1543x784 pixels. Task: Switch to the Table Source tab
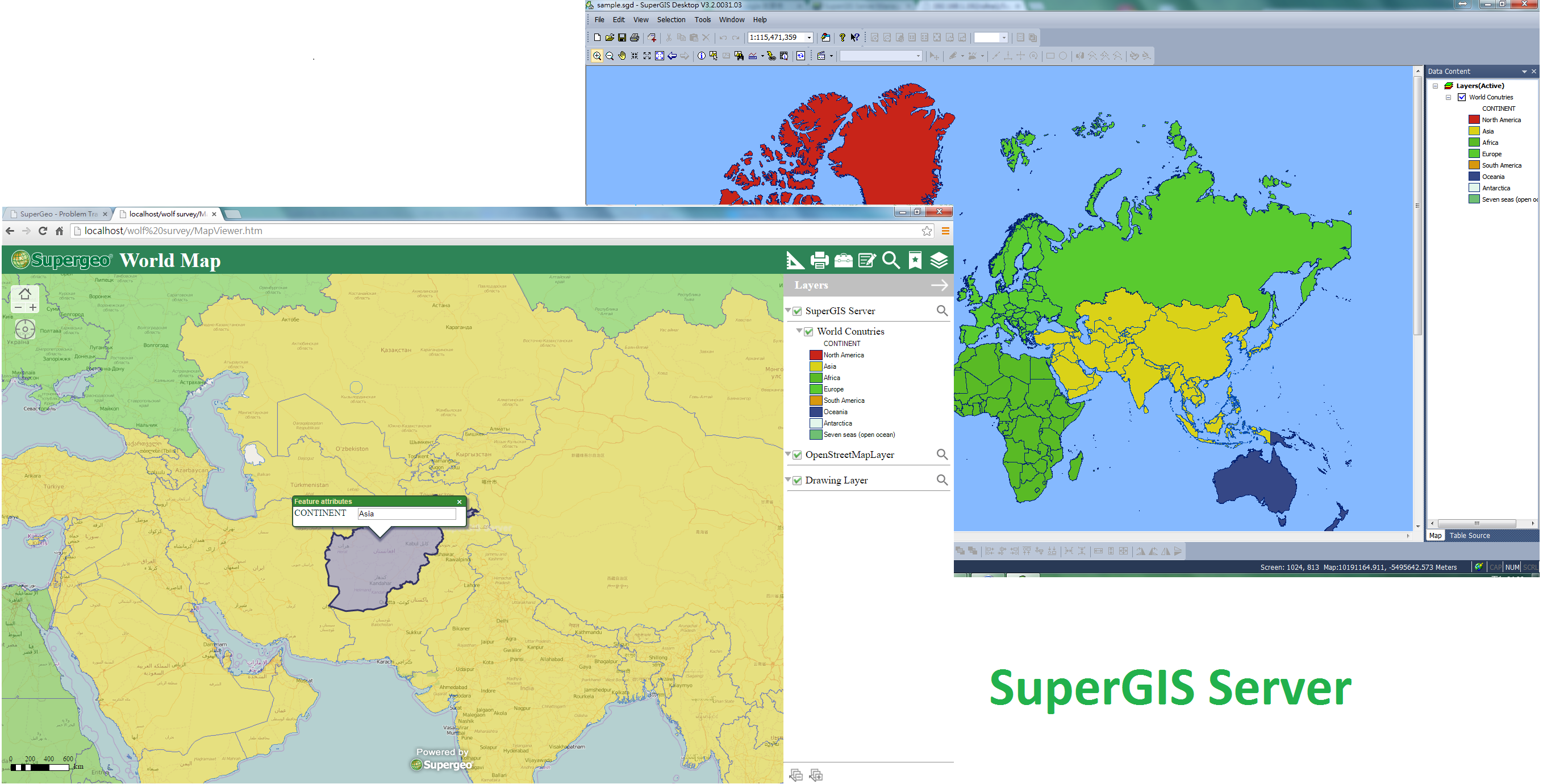click(1469, 535)
